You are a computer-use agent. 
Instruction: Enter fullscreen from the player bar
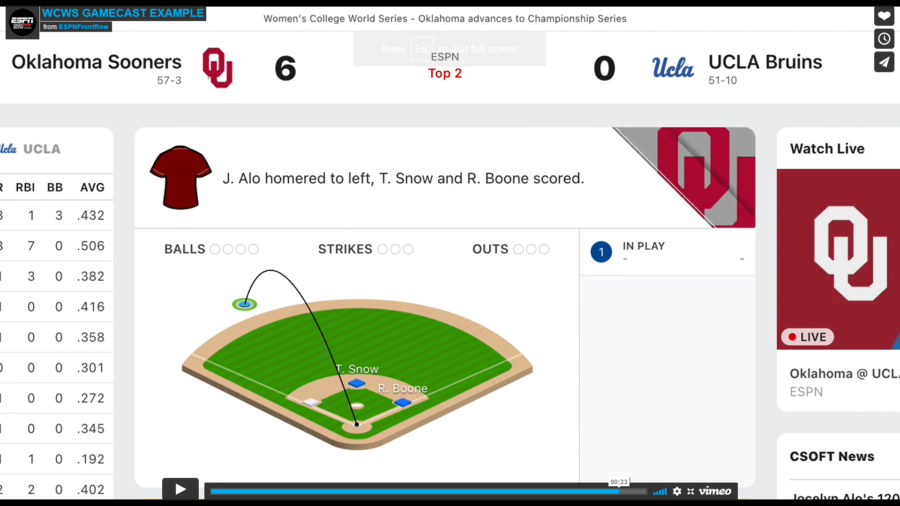[x=689, y=491]
